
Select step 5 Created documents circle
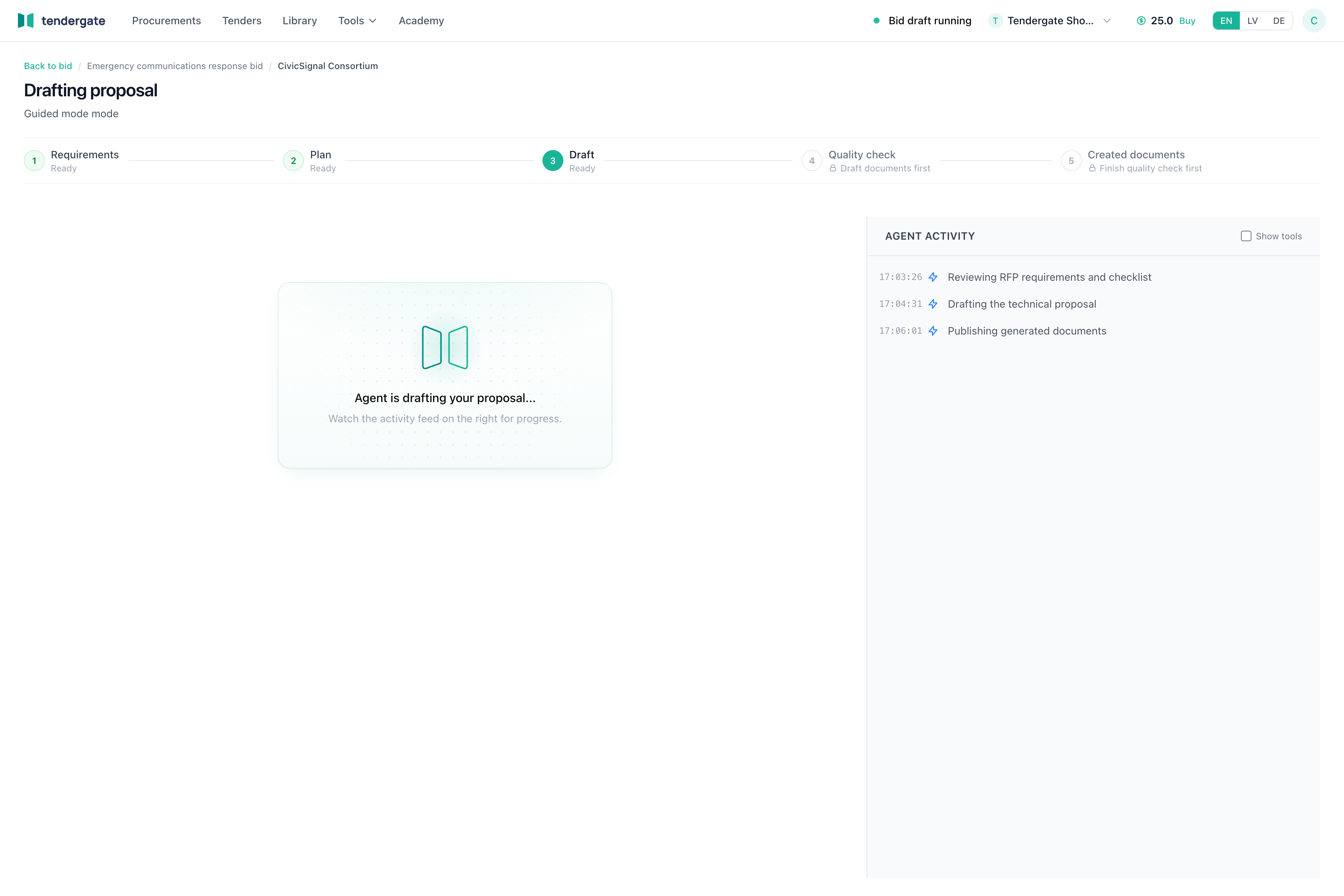pyautogui.click(x=1071, y=161)
